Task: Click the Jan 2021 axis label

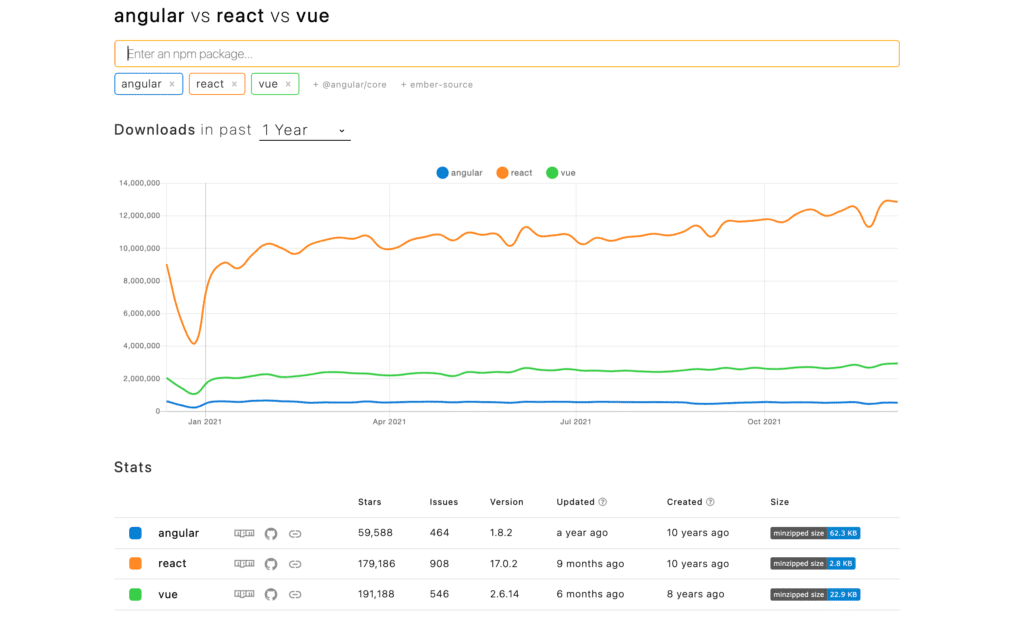Action: point(205,422)
